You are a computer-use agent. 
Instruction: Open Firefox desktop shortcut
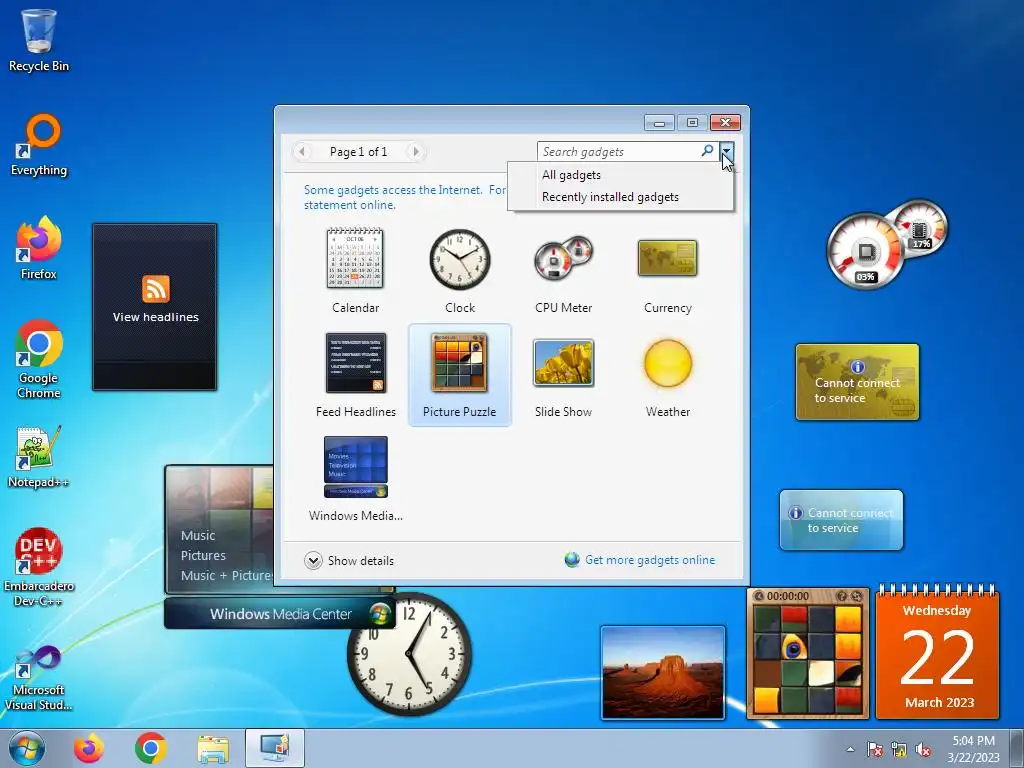tap(39, 248)
